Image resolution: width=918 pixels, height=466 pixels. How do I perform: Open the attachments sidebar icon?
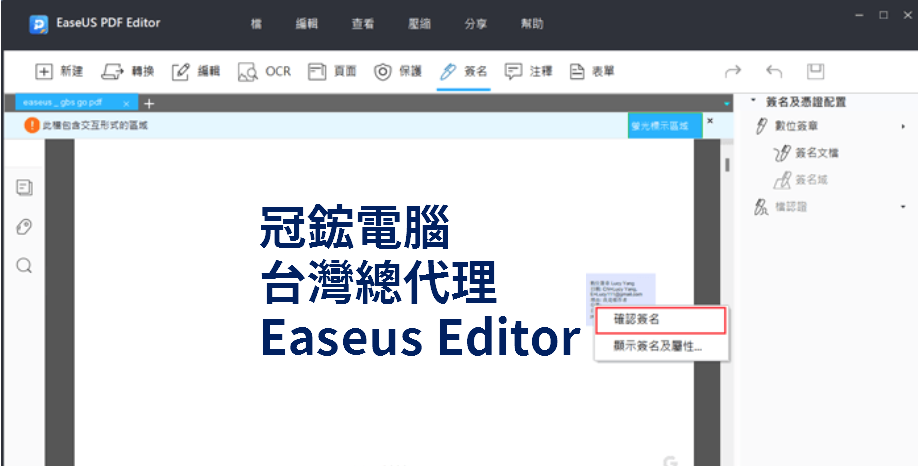click(24, 227)
